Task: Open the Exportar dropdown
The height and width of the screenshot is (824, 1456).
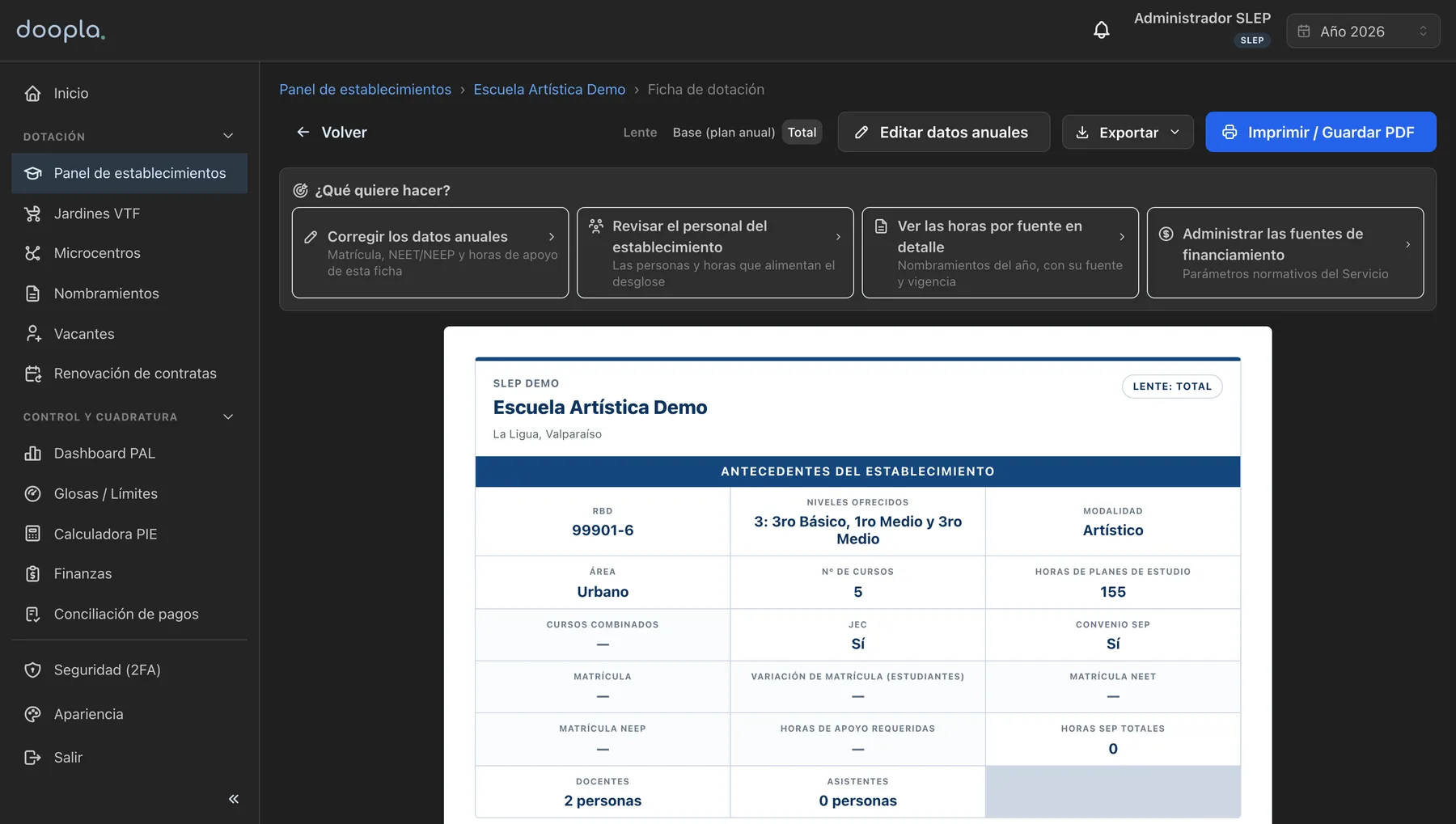Action: [1128, 132]
